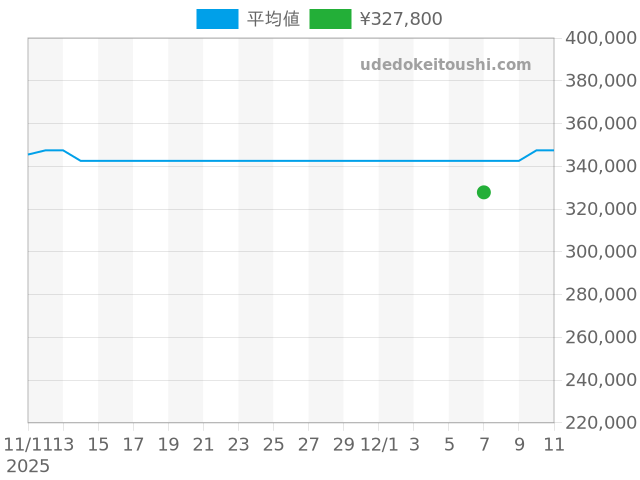The width and height of the screenshot is (640, 480).
Task: Click the green ¥327,800 legend swatch
Action: 330,19
